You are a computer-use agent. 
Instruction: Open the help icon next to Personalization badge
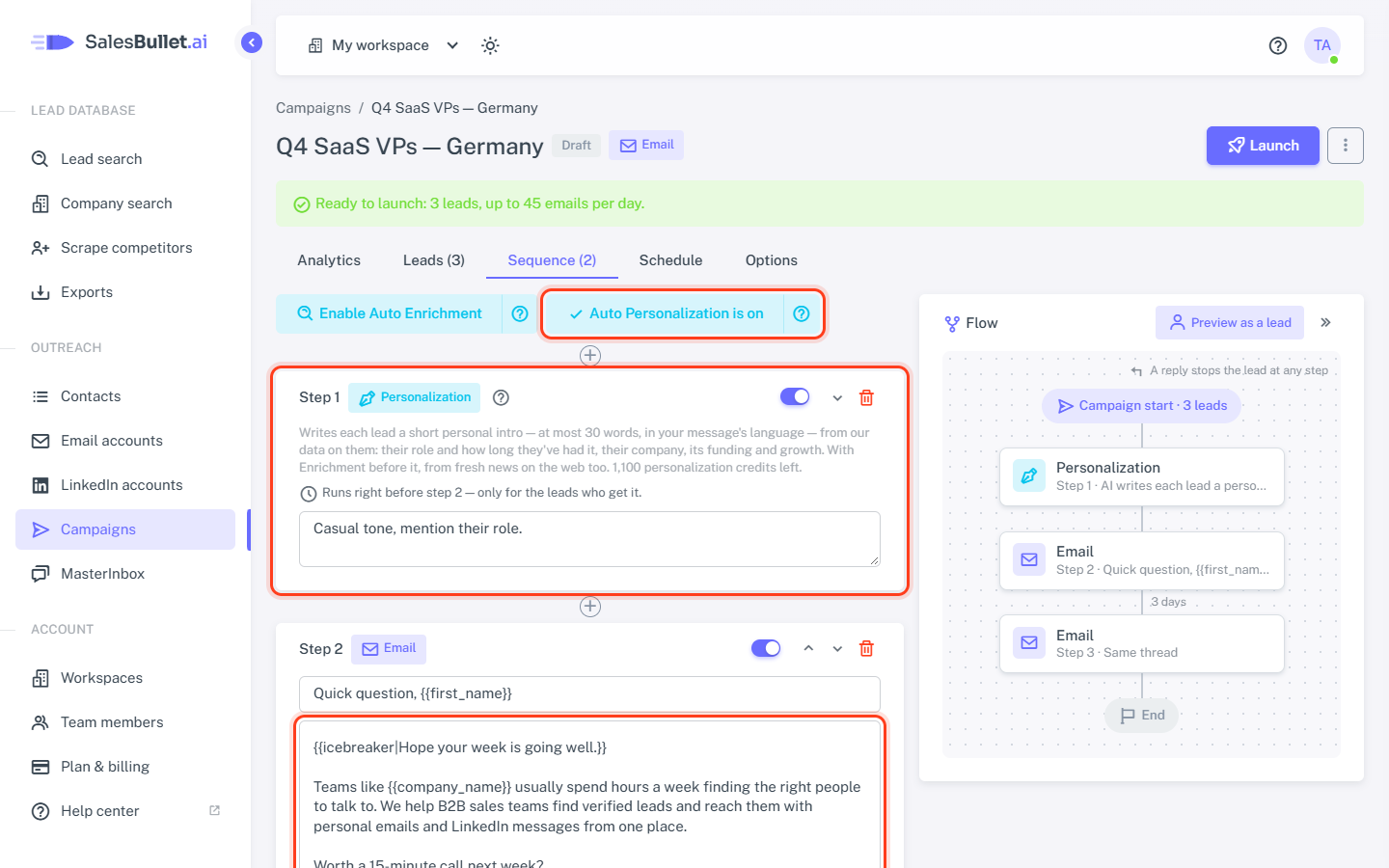pos(501,397)
